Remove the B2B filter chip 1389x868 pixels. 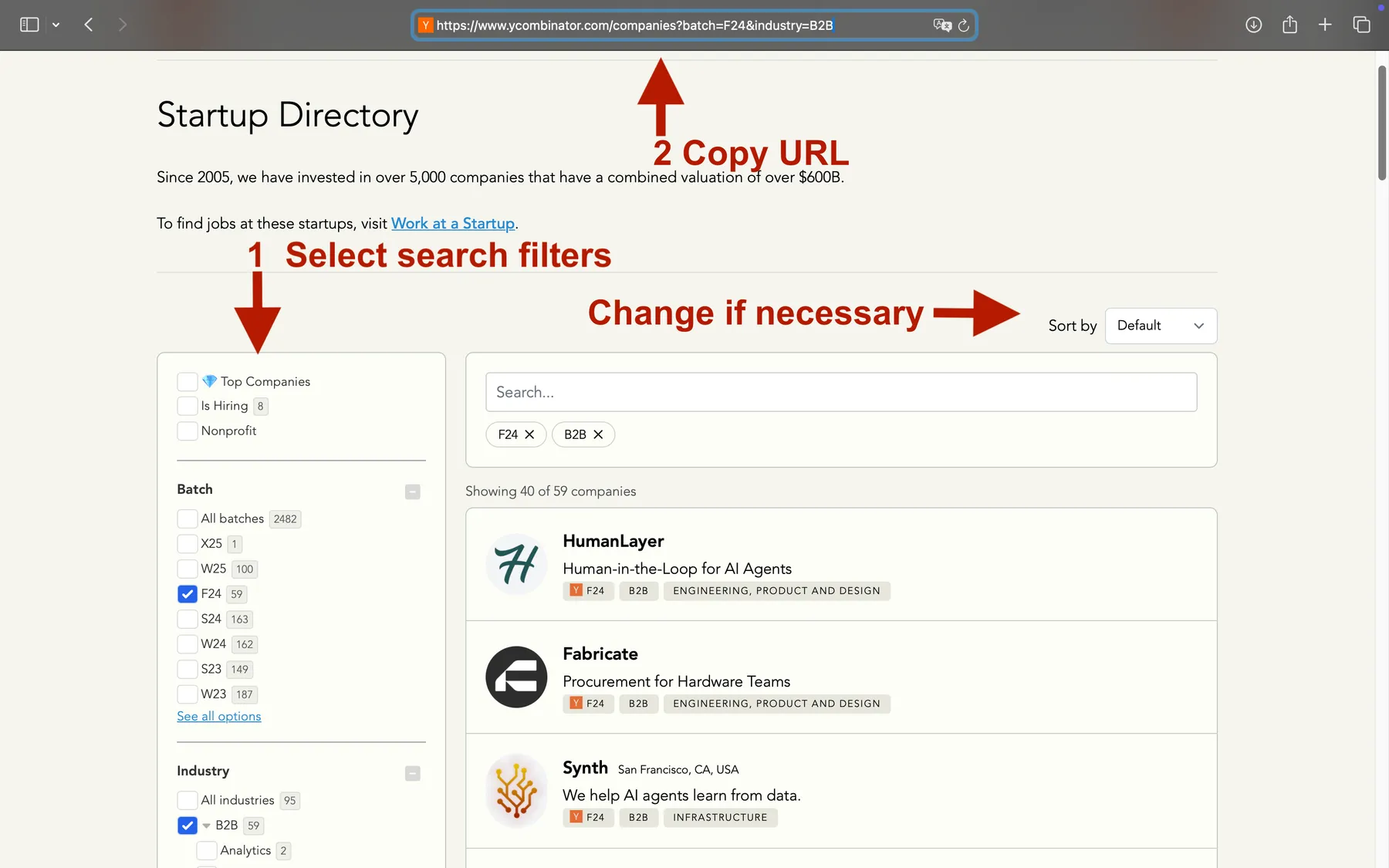pos(598,434)
